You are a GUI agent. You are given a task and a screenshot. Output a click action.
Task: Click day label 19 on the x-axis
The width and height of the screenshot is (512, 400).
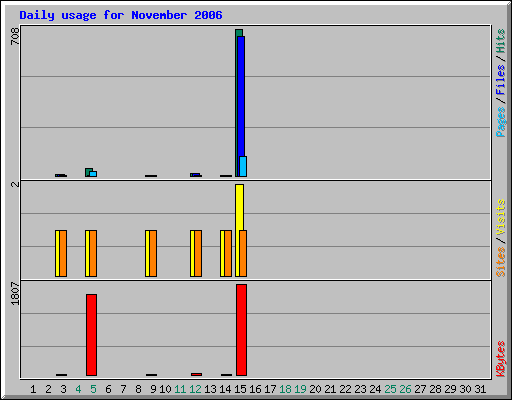(300, 389)
